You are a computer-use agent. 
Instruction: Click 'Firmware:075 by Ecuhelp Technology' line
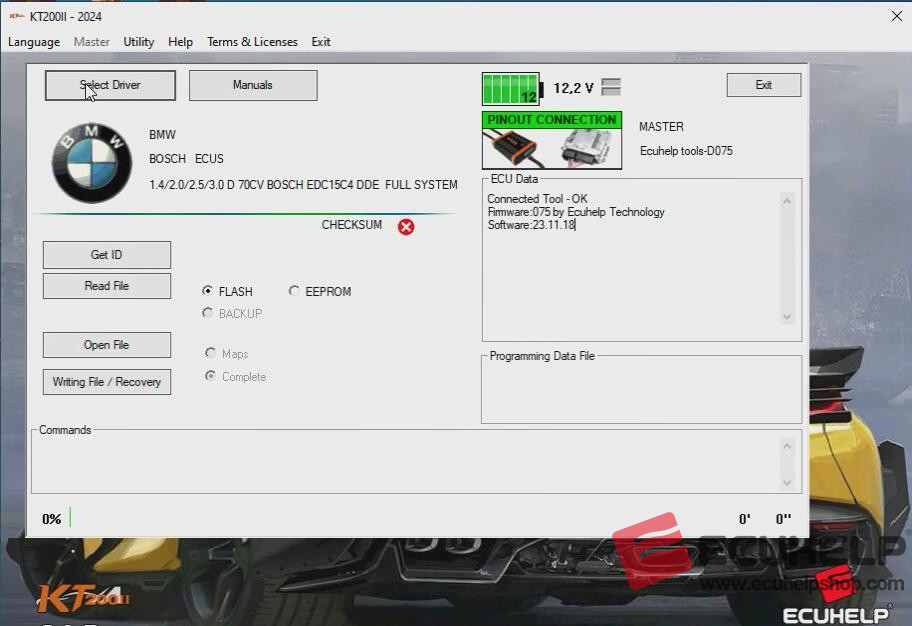pyautogui.click(x=576, y=212)
